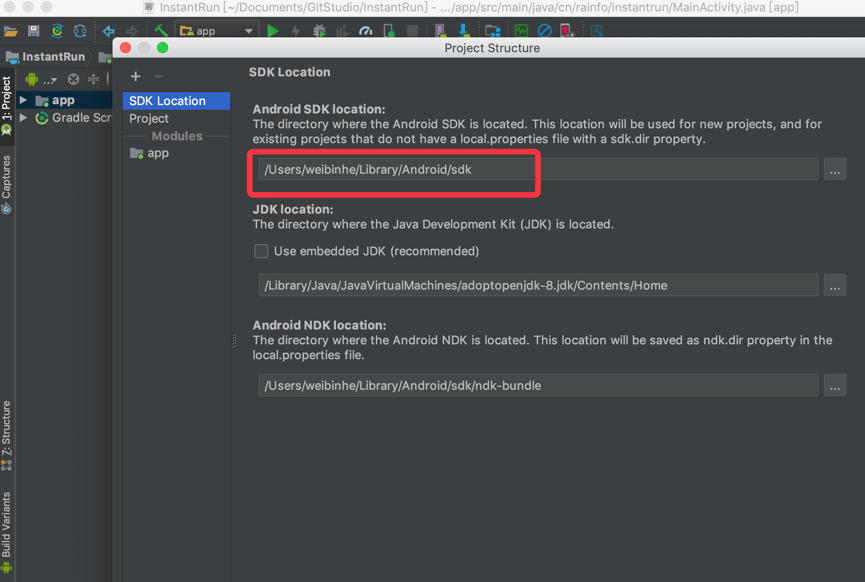Build the project with the hammer icon
The image size is (865, 582).
pos(161,31)
